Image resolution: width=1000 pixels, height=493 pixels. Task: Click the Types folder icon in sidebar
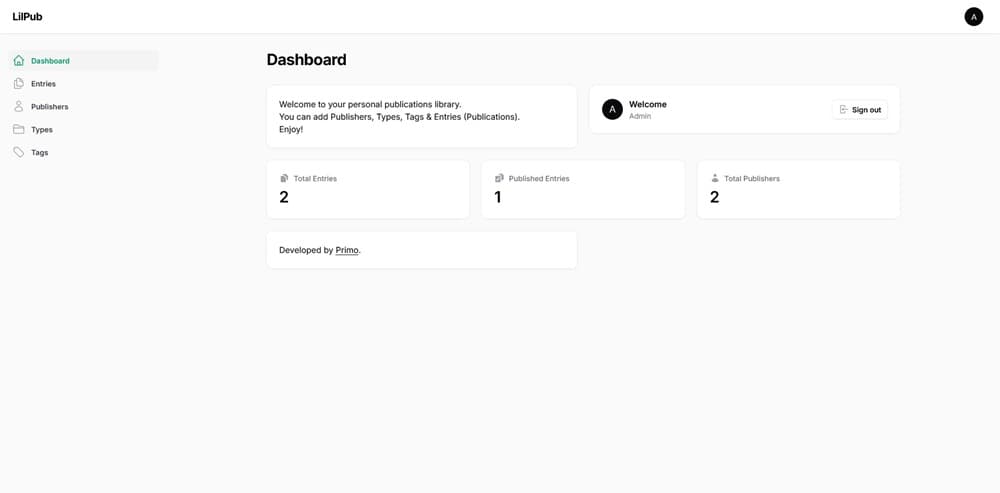[x=19, y=130]
